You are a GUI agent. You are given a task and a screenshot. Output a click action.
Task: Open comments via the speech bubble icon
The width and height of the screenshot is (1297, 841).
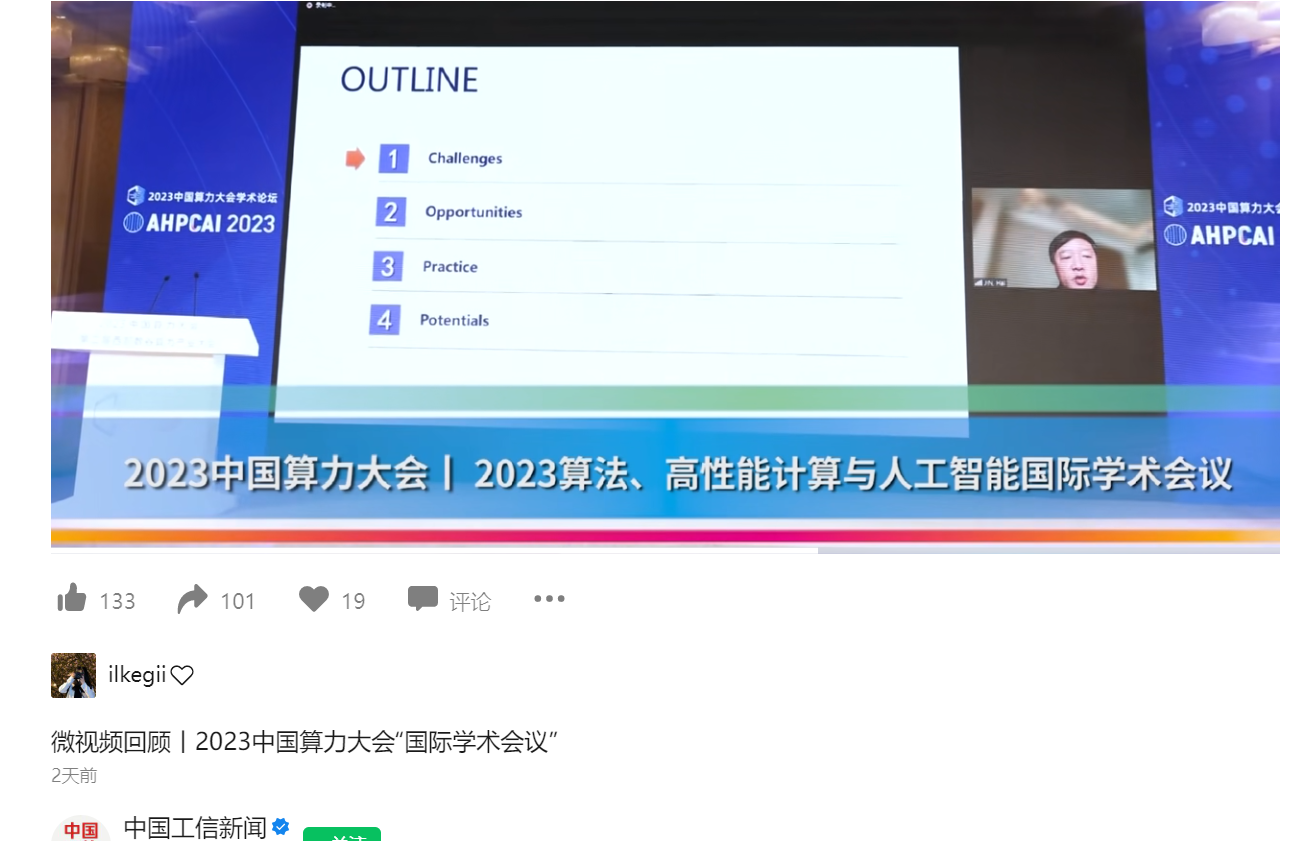click(x=424, y=598)
